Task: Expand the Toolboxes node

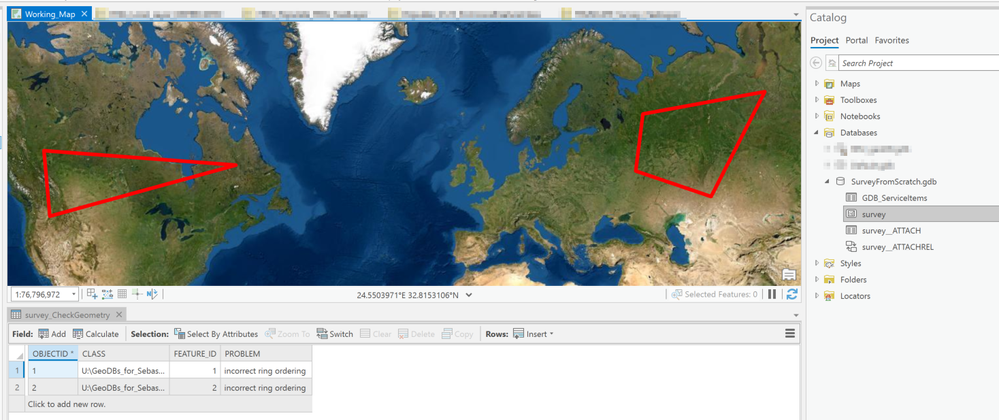Action: (817, 100)
